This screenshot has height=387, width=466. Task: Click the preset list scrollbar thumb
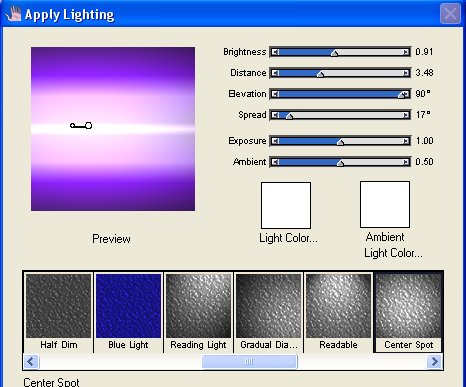(249, 361)
